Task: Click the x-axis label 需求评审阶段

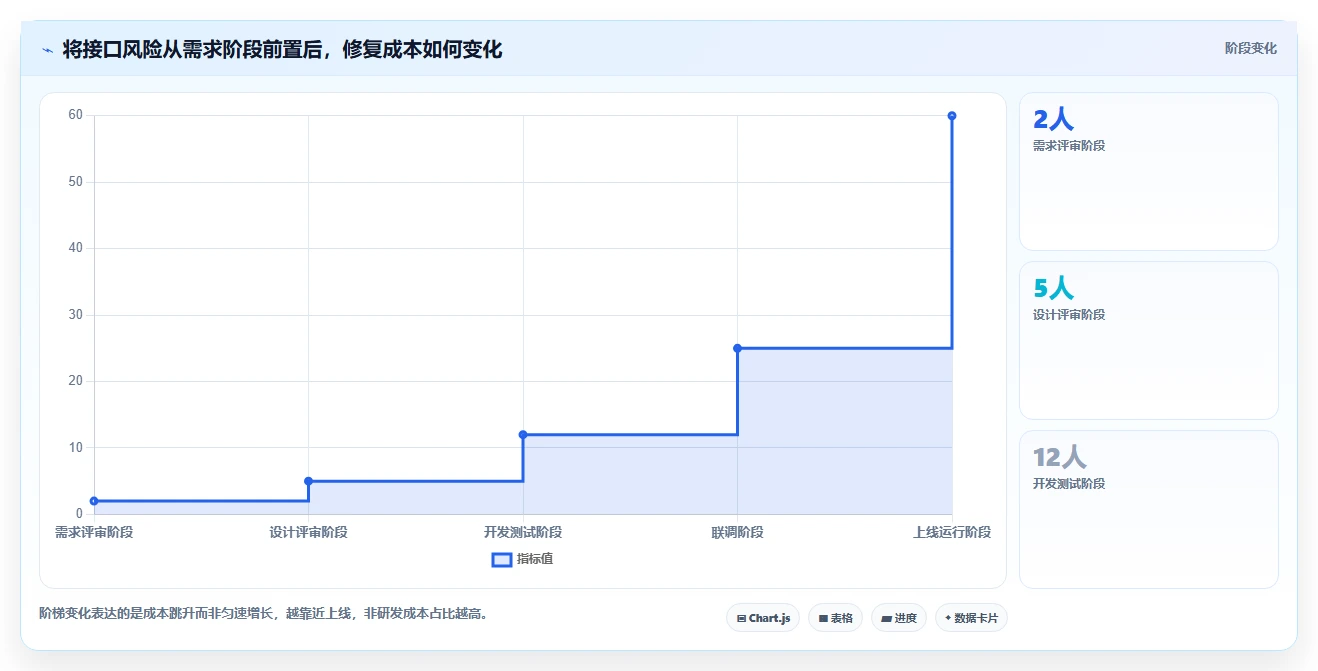Action: coord(94,532)
